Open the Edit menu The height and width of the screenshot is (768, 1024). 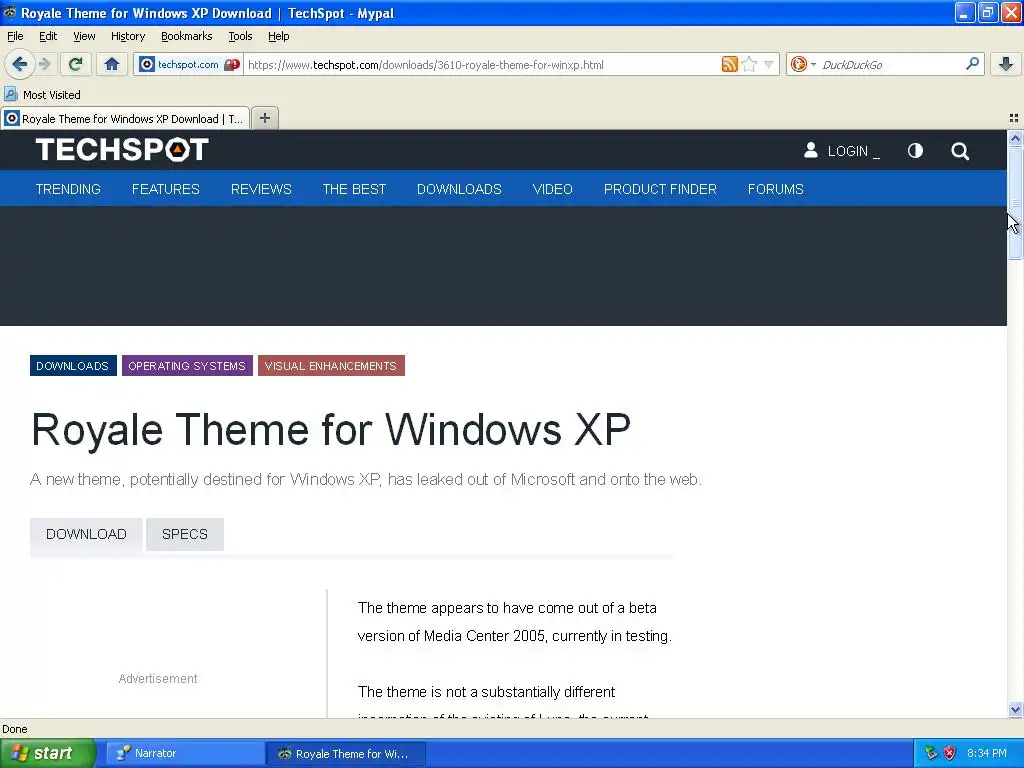coord(48,36)
